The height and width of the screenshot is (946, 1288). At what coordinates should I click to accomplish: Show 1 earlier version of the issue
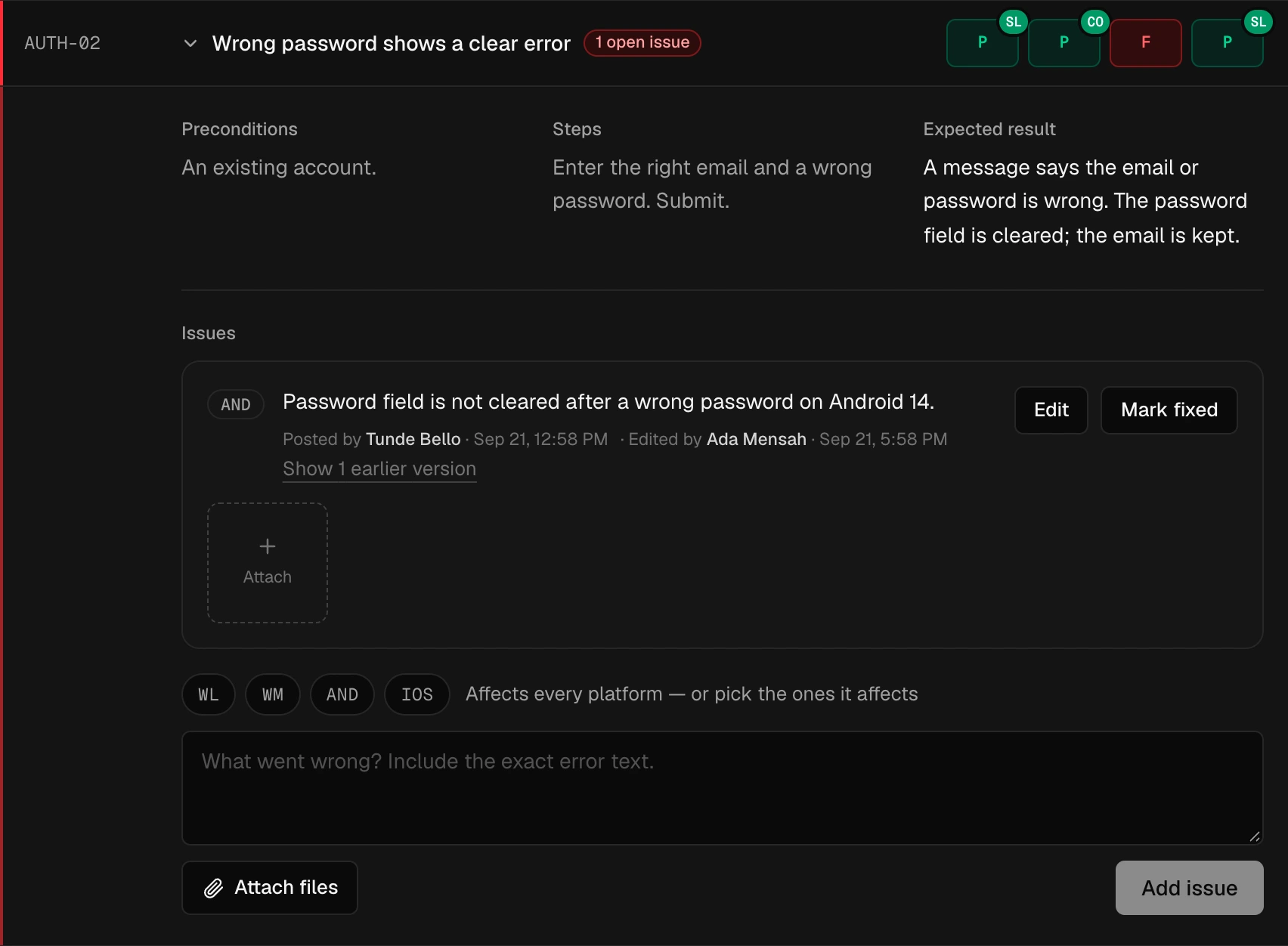tap(379, 469)
